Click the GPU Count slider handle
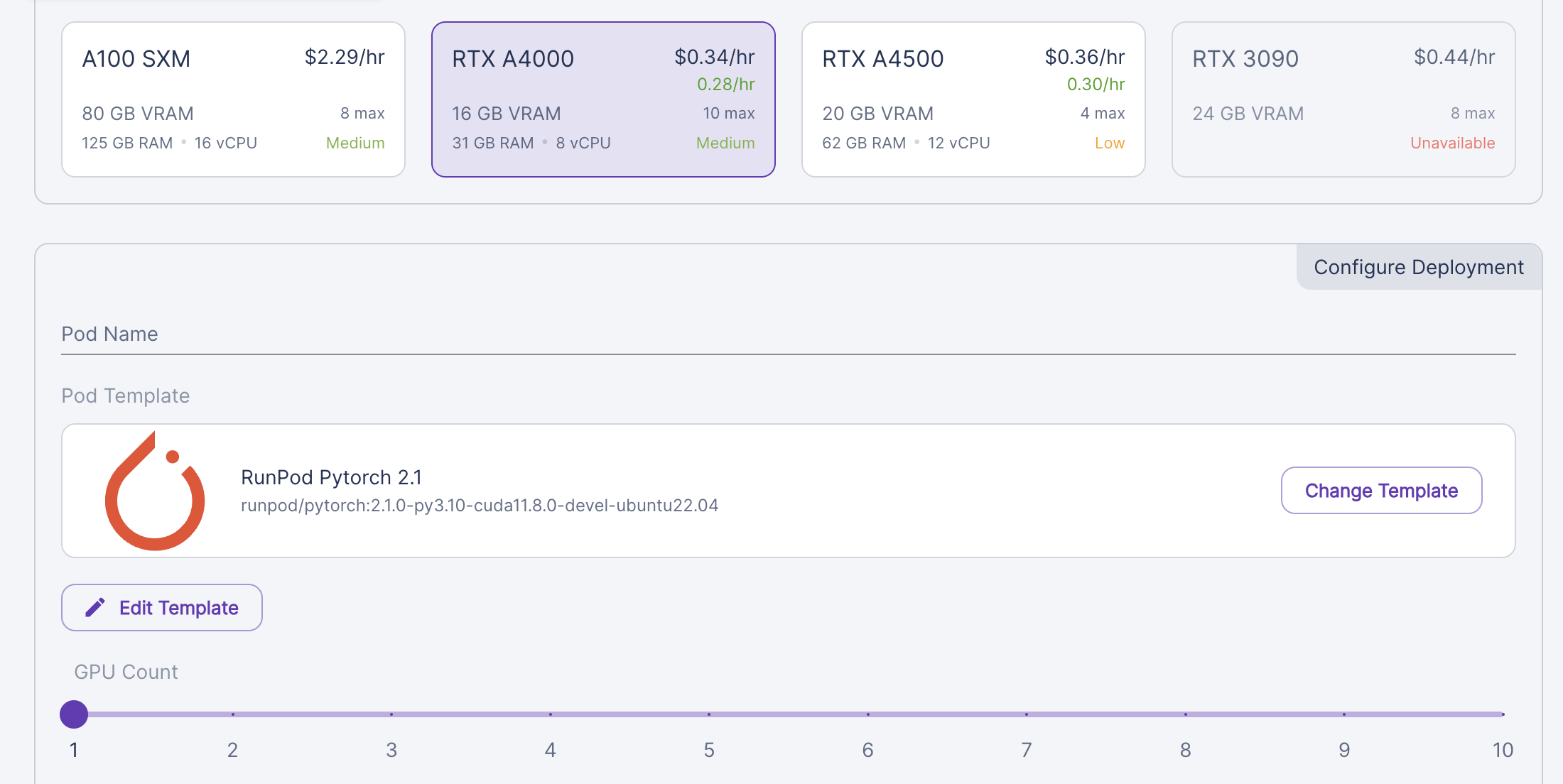 pos(74,714)
